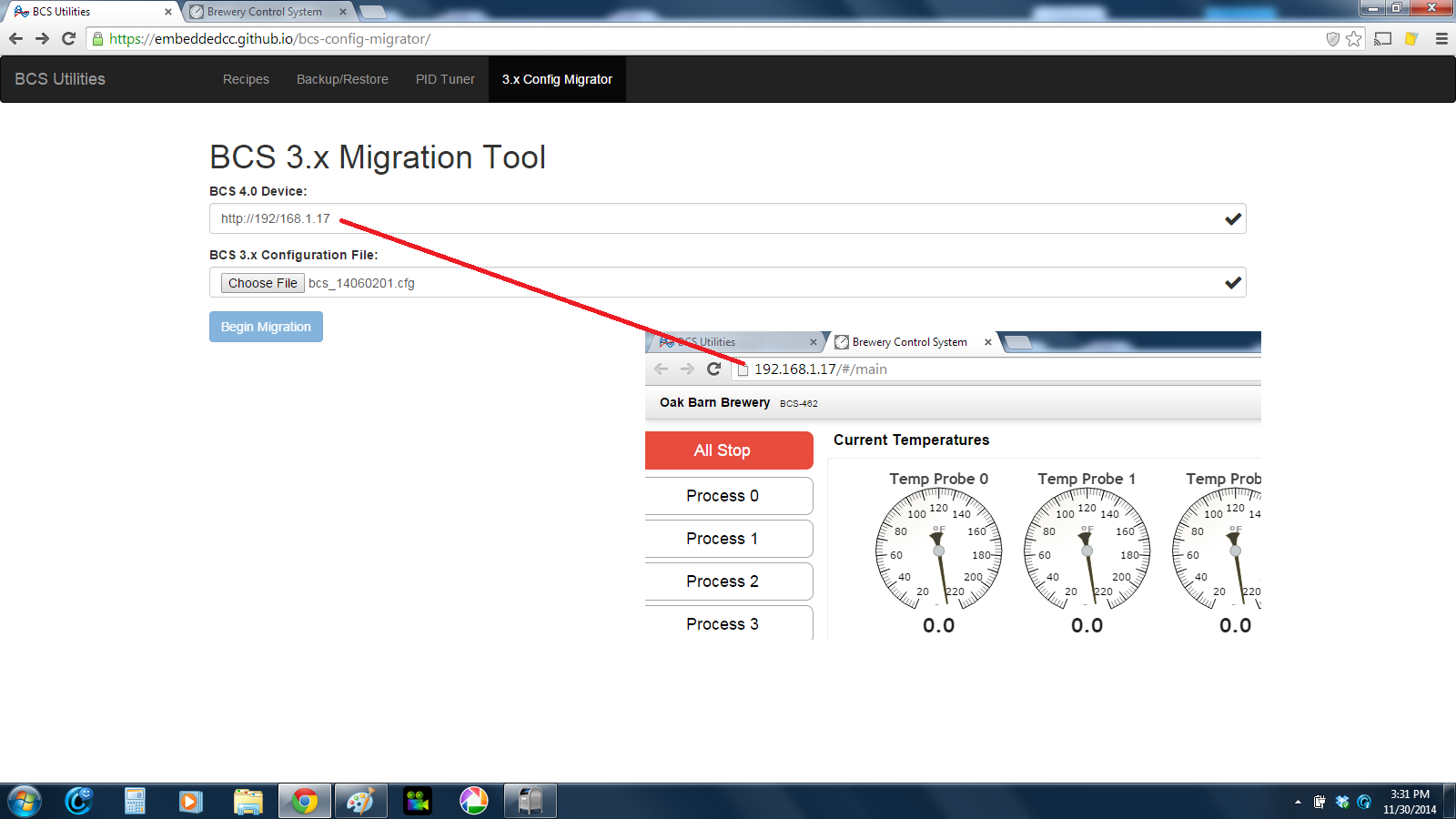This screenshot has width=1456, height=819.
Task: Click the shield icon in the address bar
Action: click(x=1333, y=38)
